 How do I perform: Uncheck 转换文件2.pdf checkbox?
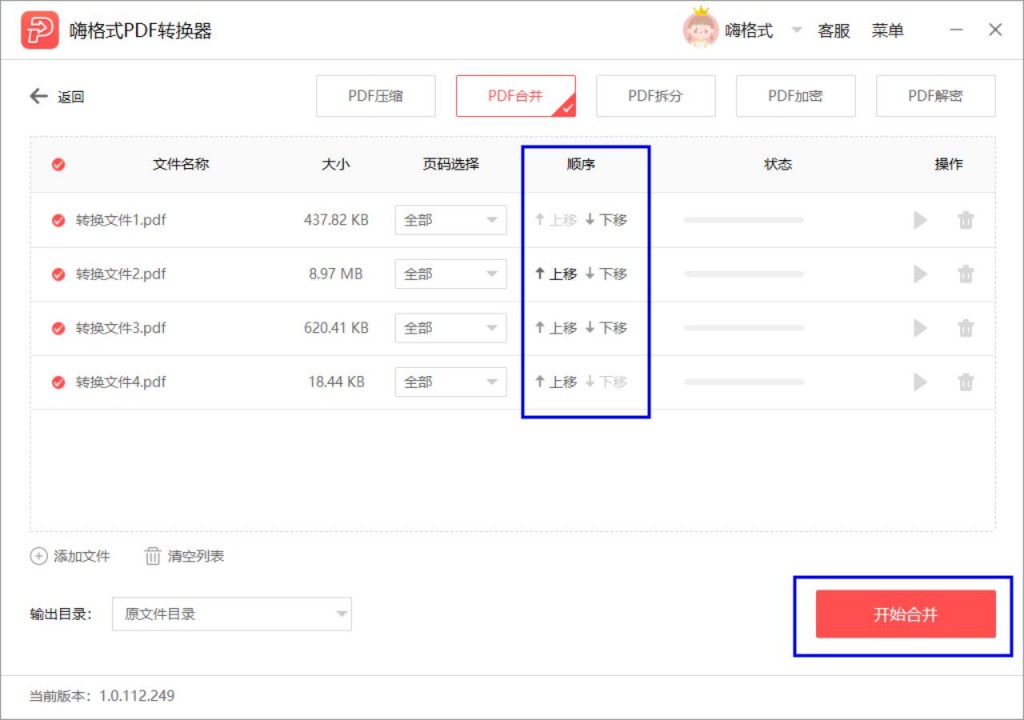pos(58,274)
